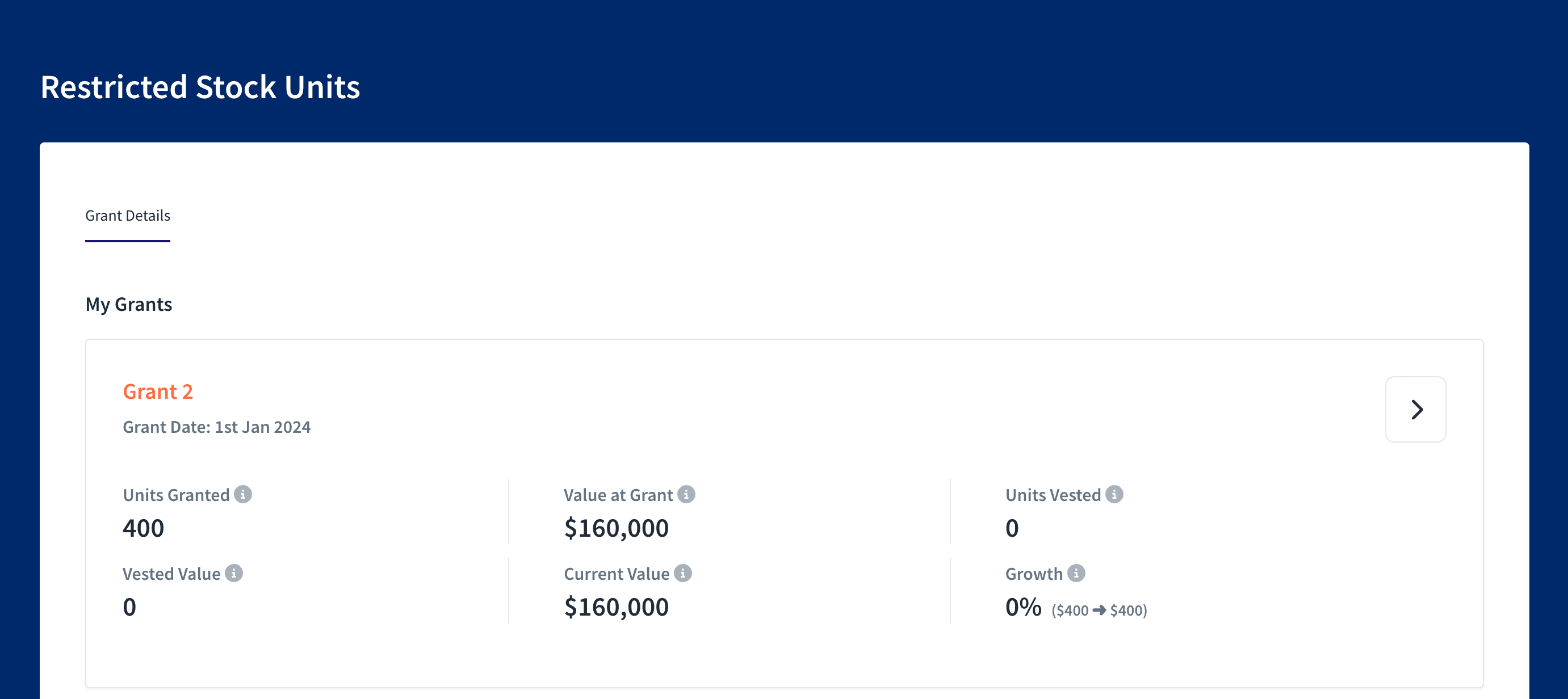Click the Units Granted info icon
Screen dimensions: 1568x699
pyautogui.click(x=243, y=494)
